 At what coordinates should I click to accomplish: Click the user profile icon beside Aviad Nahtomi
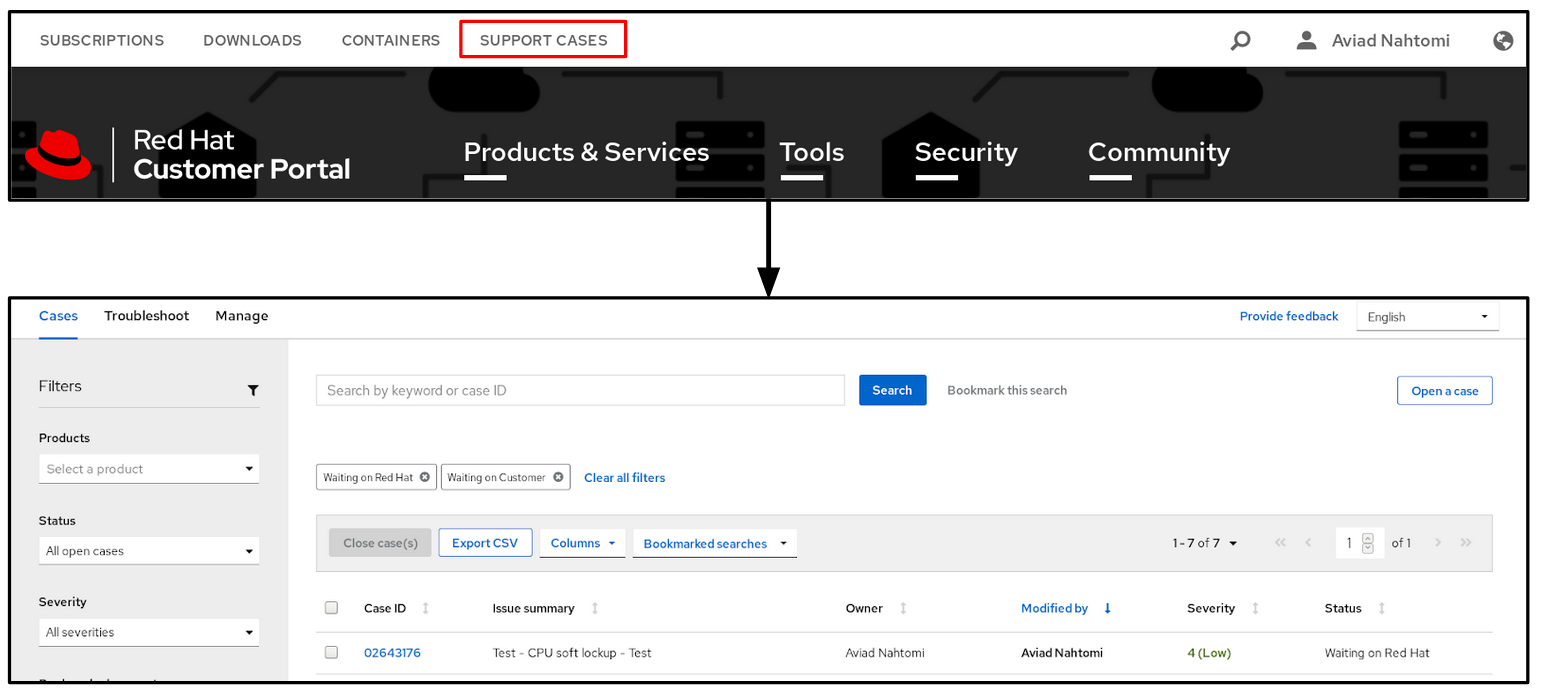(1305, 41)
